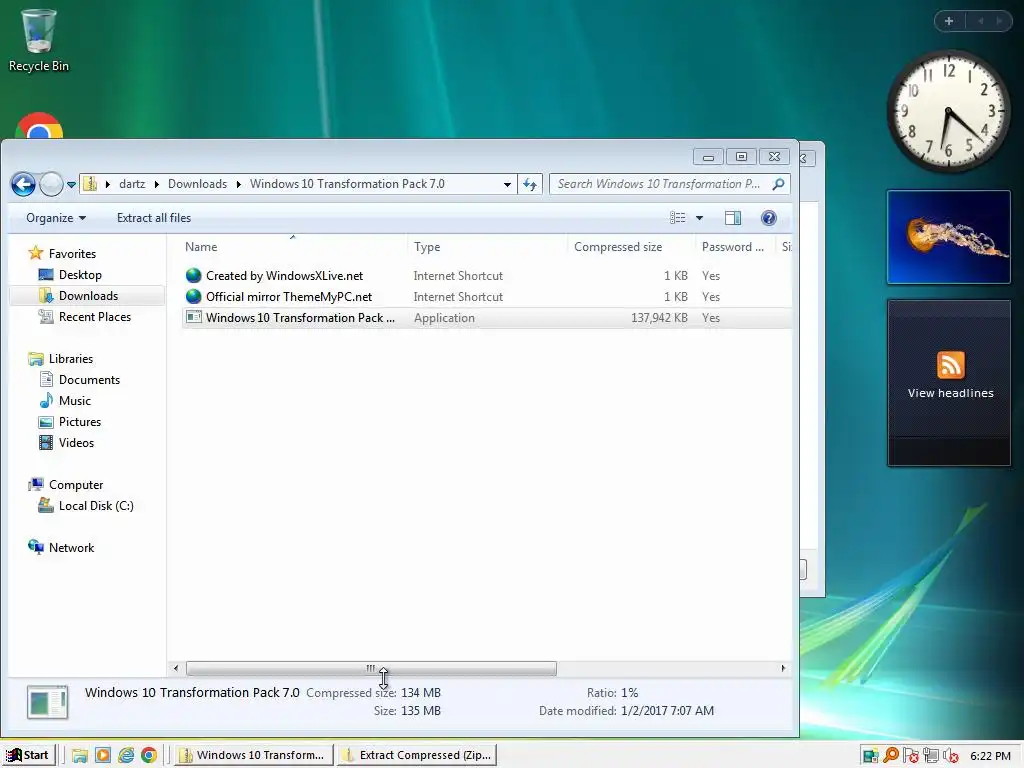Click Extract all files
Image resolution: width=1024 pixels, height=768 pixels.
point(154,218)
